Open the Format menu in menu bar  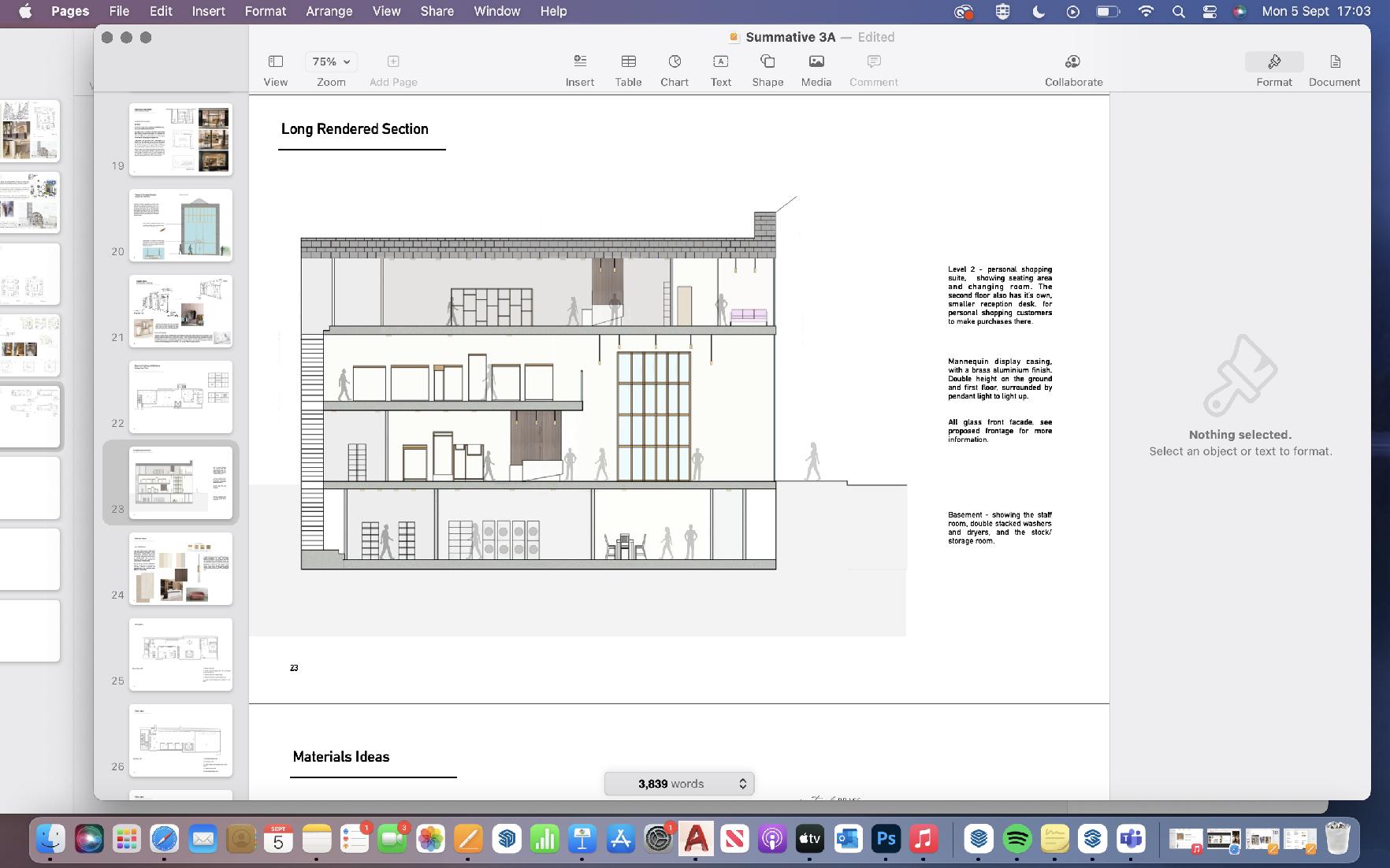tap(265, 12)
